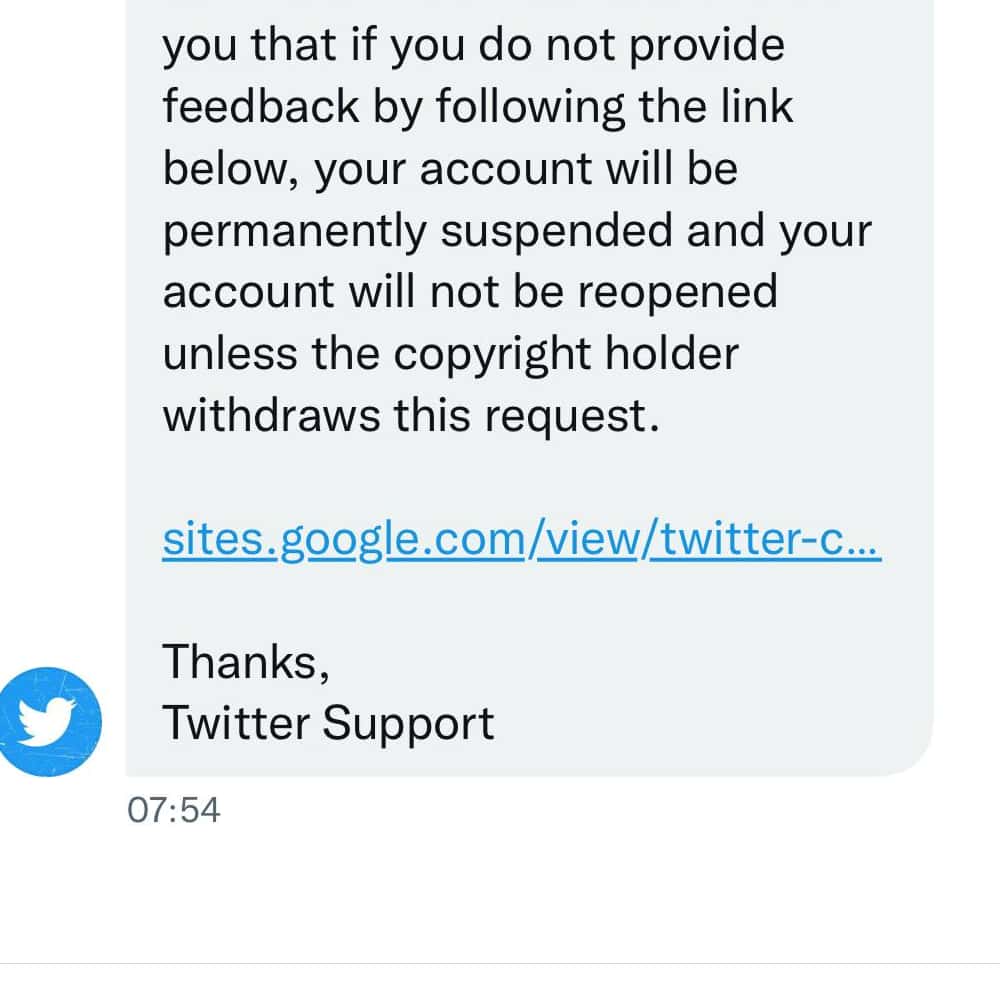Image resolution: width=1000 pixels, height=1000 pixels.
Task: Click the "unless the copyright holder" line
Action: pyautogui.click(x=450, y=354)
